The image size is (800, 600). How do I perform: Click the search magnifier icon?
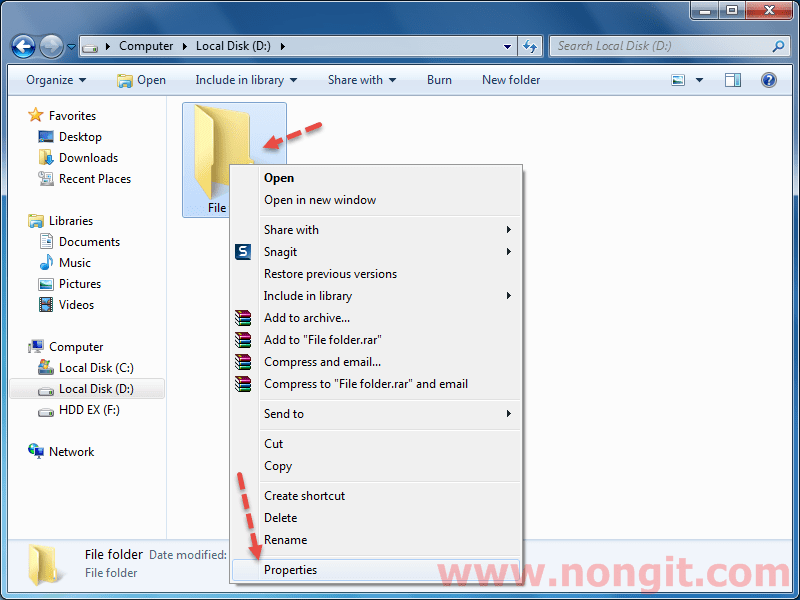pyautogui.click(x=778, y=46)
